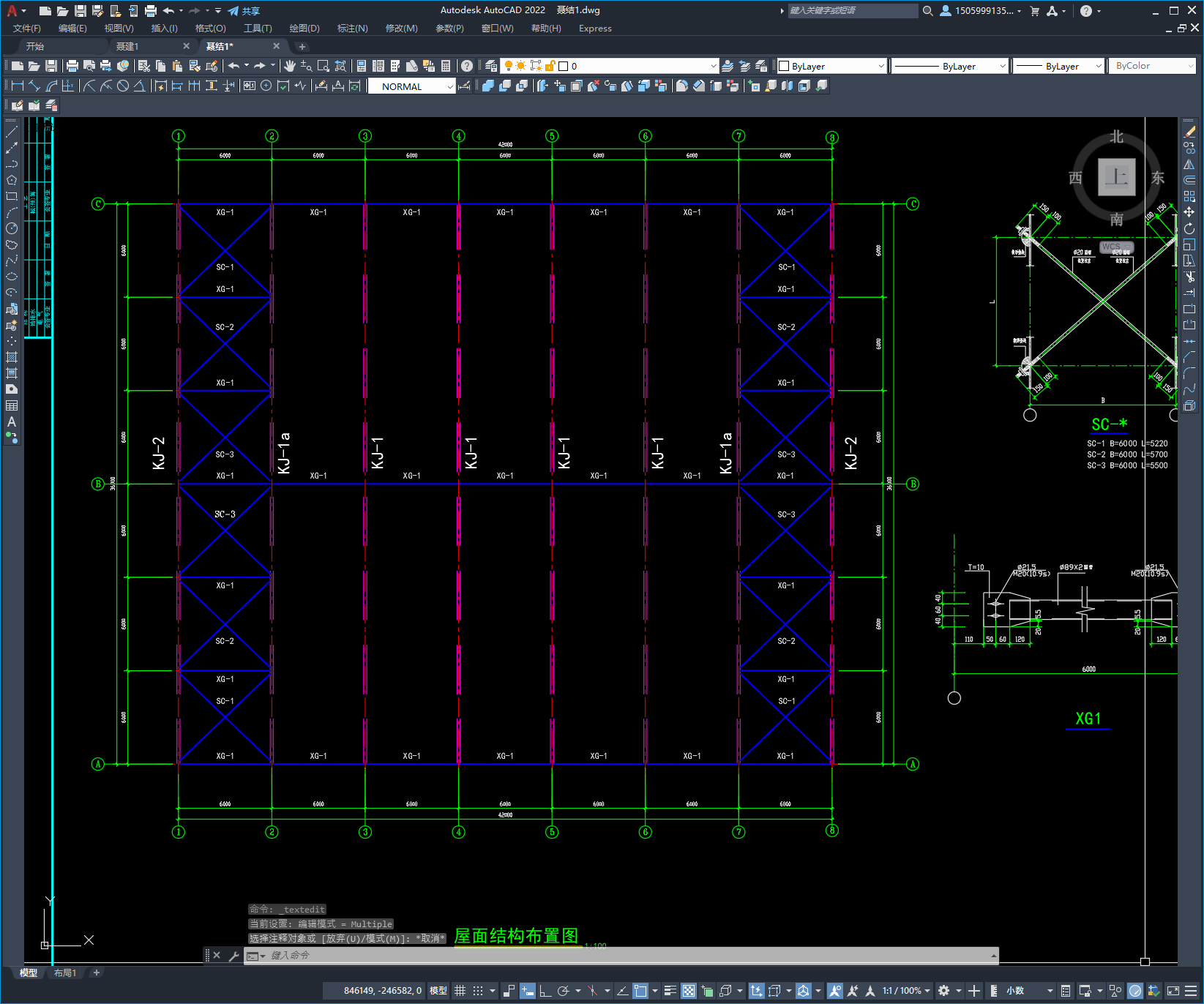
Task: Select the Polygon draw tool
Action: click(x=12, y=180)
